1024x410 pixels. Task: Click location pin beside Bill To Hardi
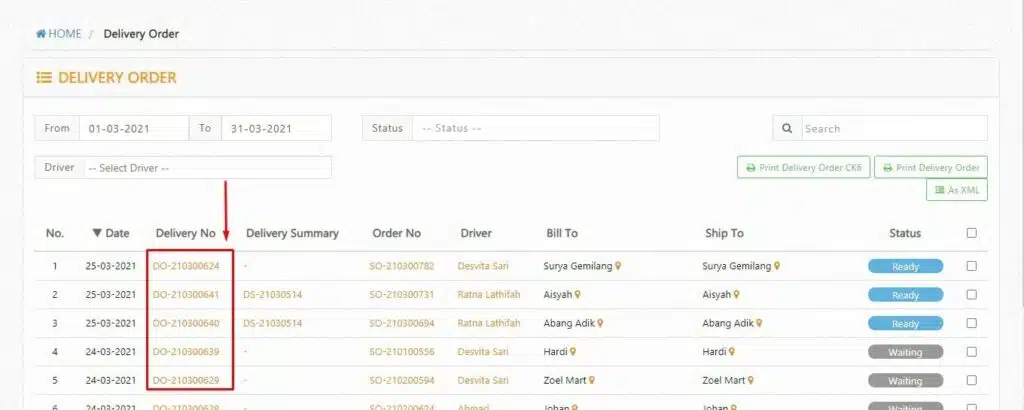point(573,352)
